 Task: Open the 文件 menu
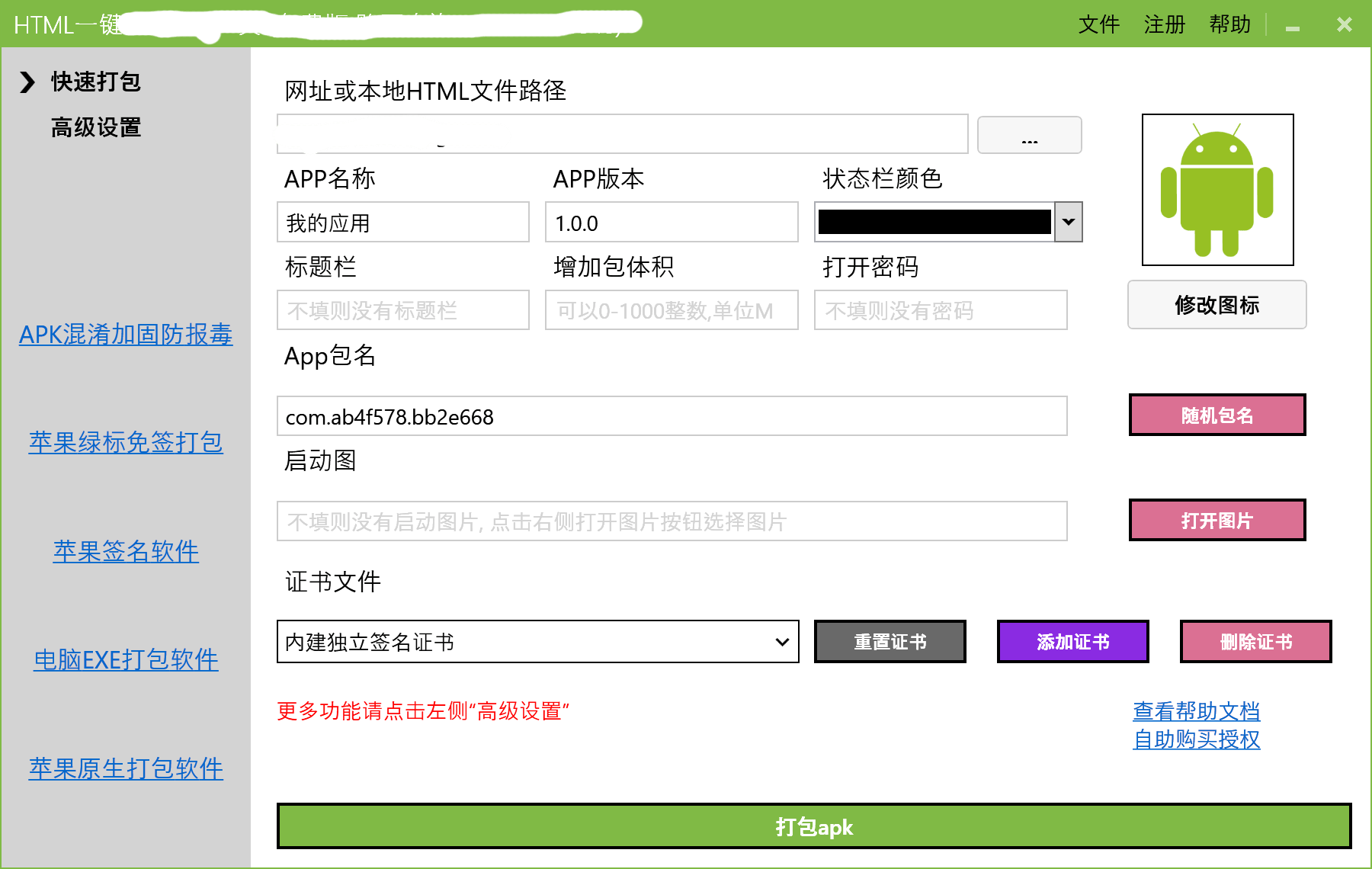1098,25
